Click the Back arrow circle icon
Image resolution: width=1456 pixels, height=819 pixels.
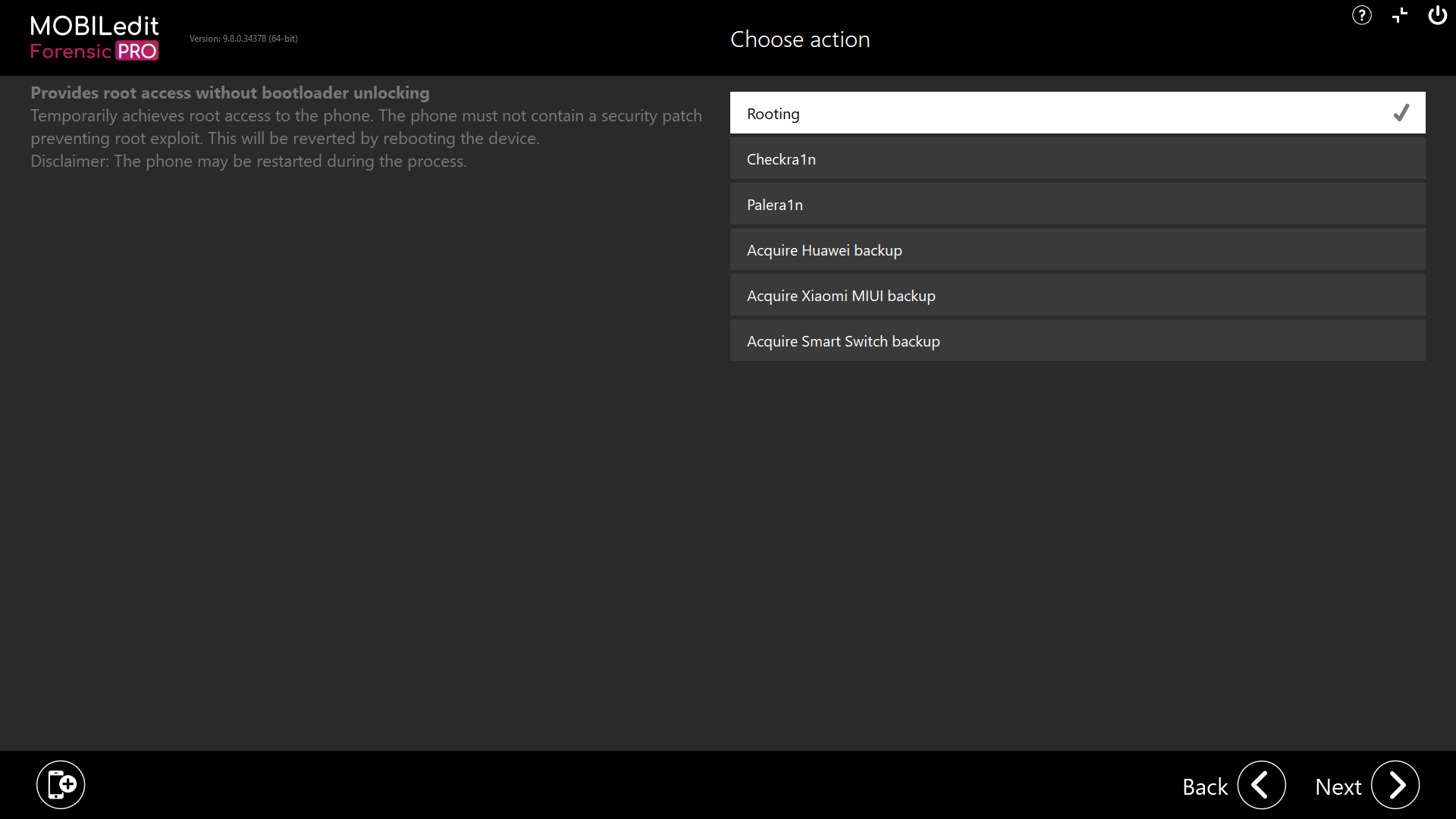click(x=1262, y=785)
